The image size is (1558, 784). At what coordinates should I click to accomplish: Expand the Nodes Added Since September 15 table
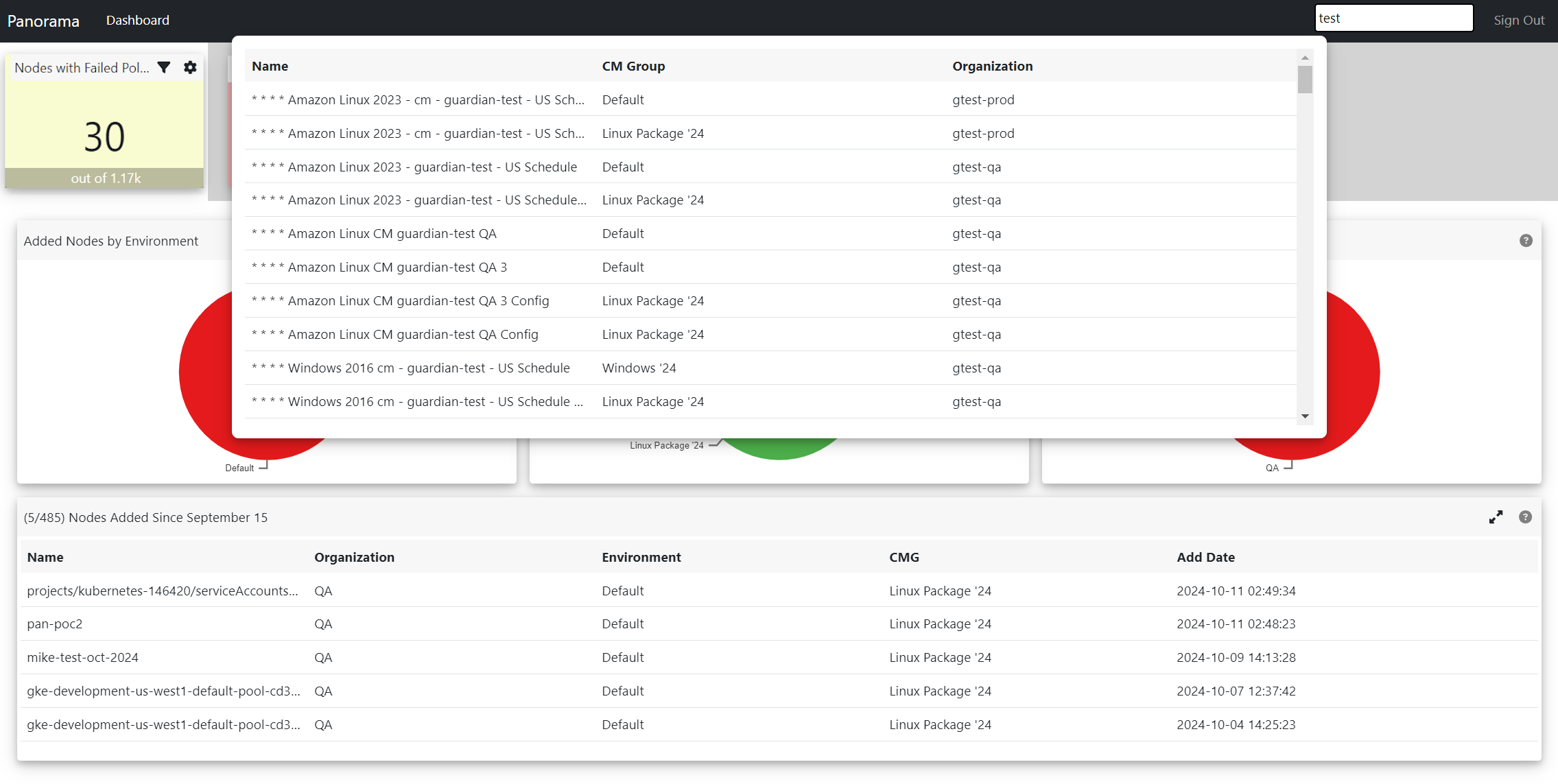[1496, 517]
